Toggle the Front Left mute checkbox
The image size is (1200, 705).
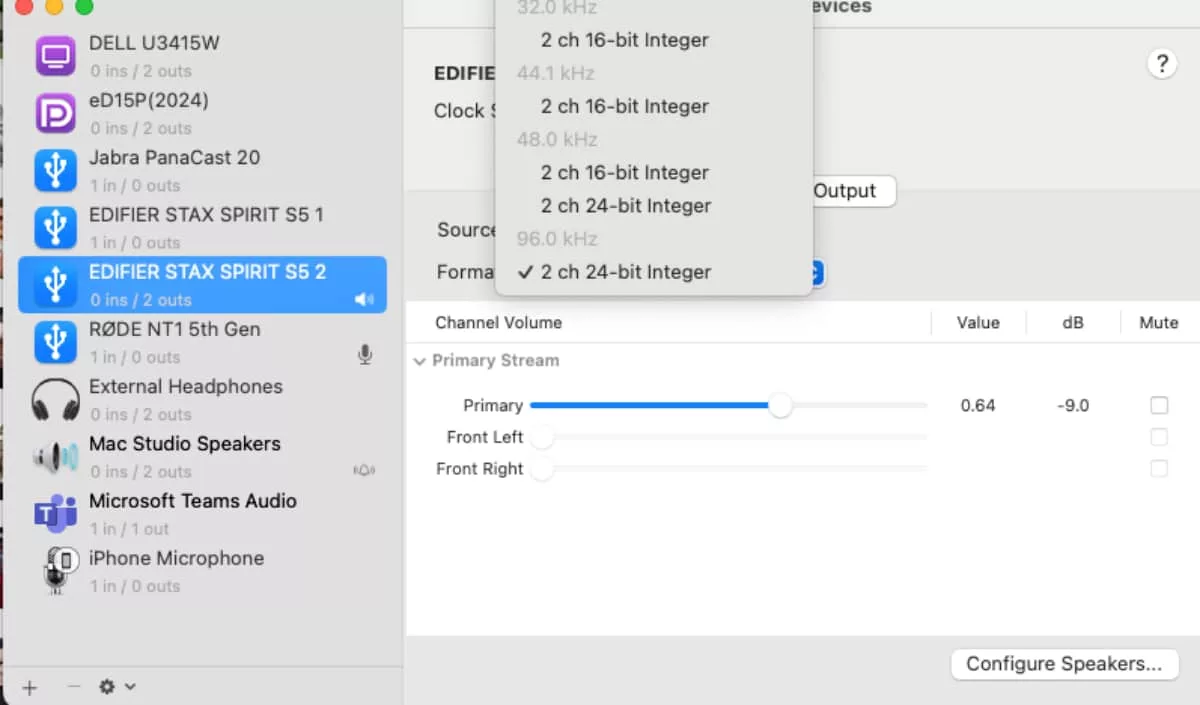point(1159,437)
